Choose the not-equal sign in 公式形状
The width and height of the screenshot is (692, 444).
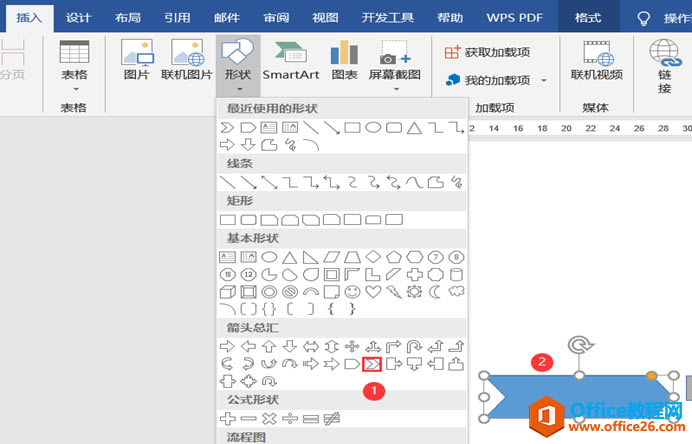tap(331, 418)
